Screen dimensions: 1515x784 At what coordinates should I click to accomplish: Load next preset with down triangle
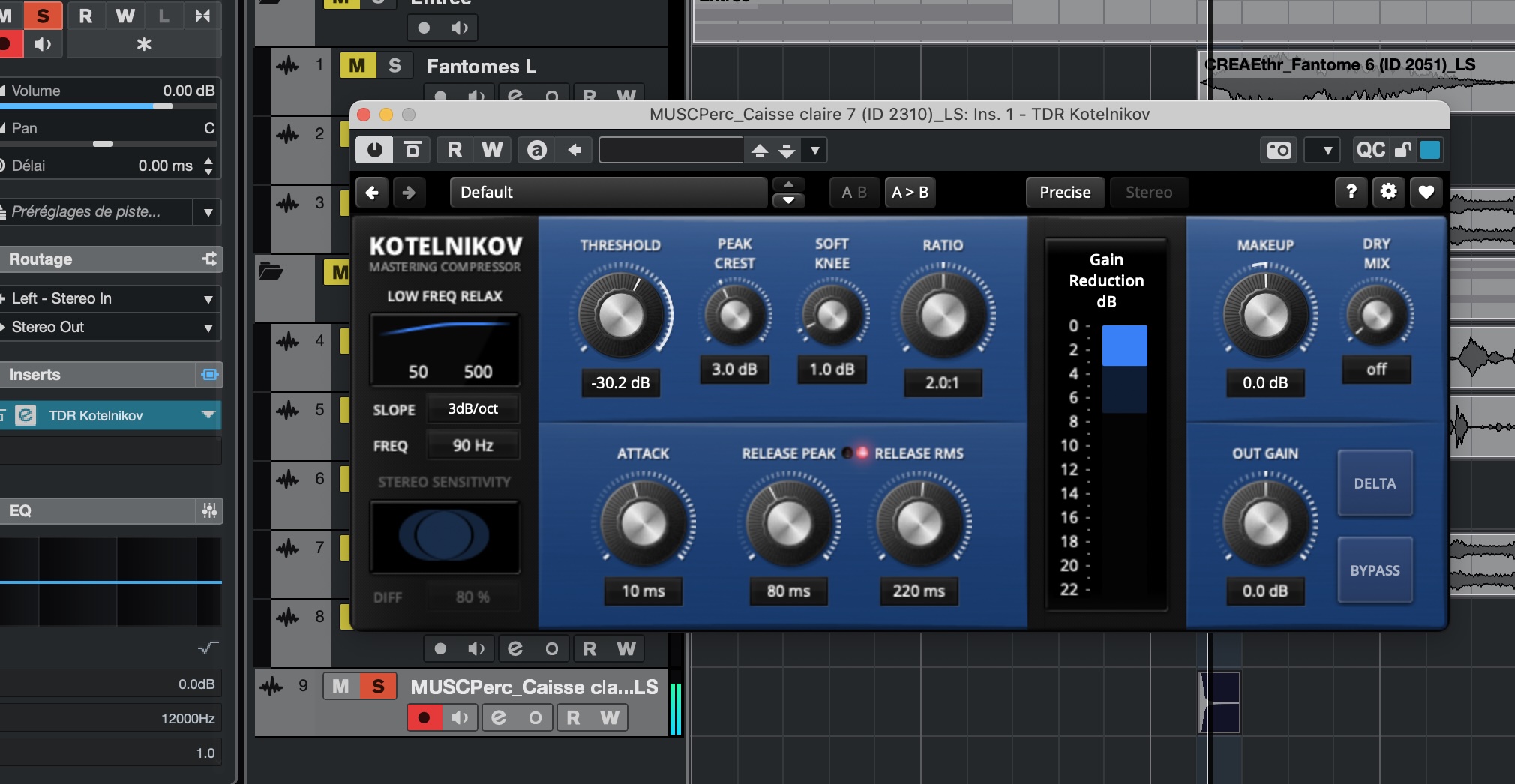(787, 151)
